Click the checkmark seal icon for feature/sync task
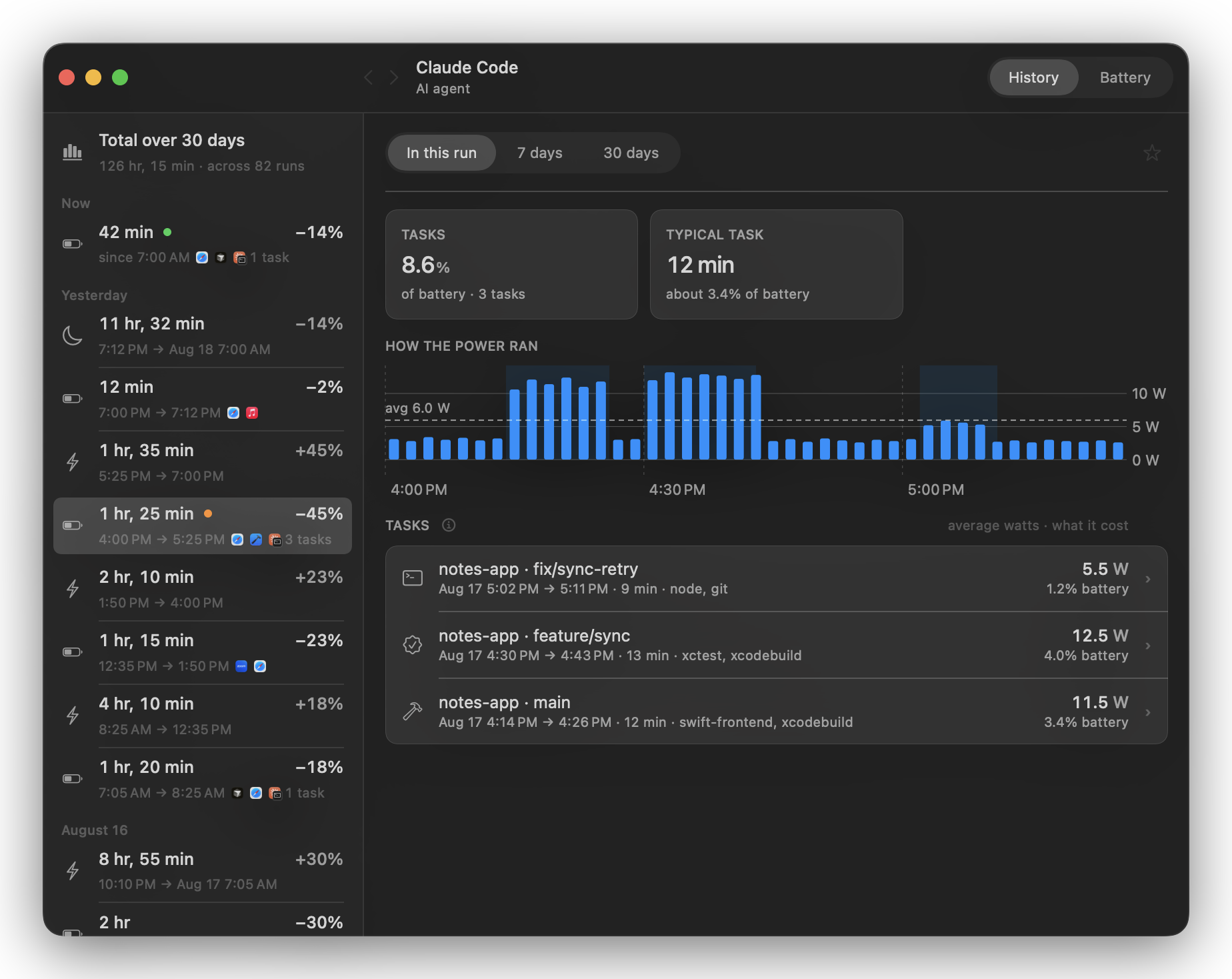Viewport: 1232px width, 979px height. [x=413, y=645]
